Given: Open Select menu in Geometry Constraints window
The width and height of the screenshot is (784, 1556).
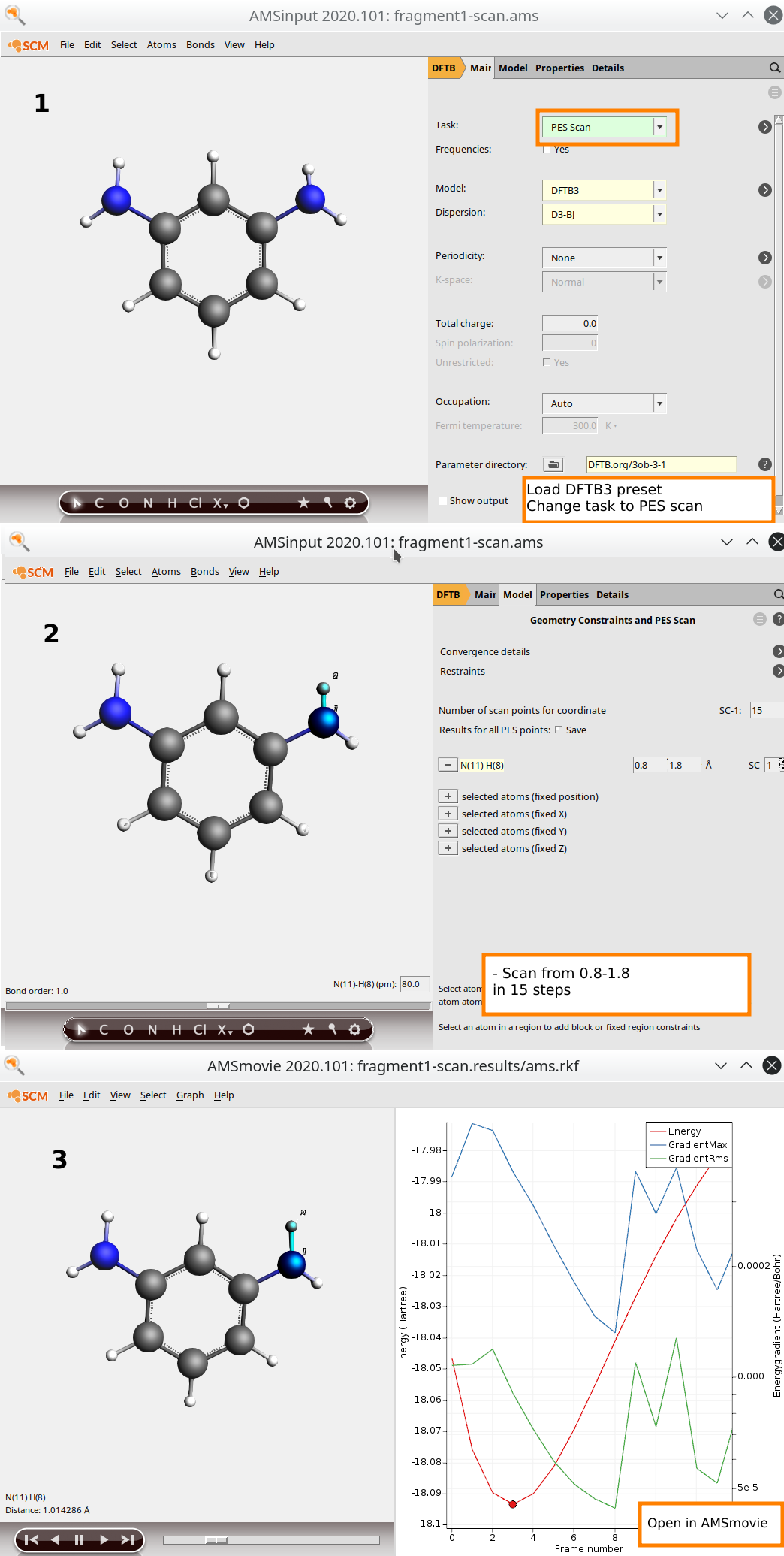Looking at the screenshot, I should (128, 572).
